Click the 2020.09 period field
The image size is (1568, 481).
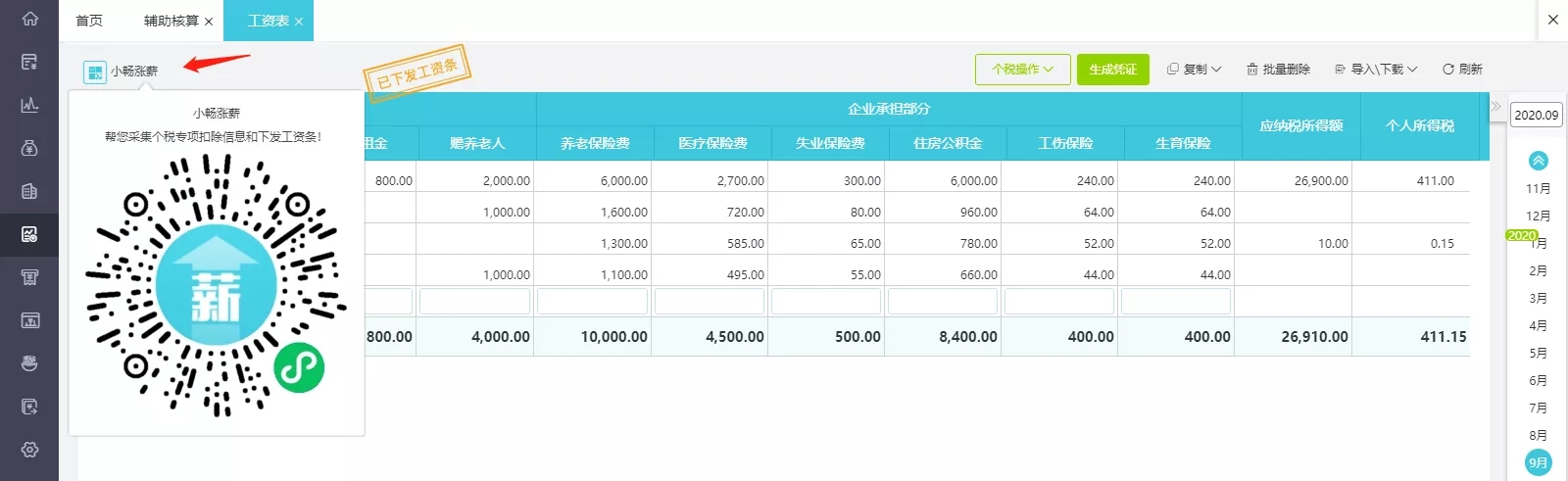point(1536,115)
